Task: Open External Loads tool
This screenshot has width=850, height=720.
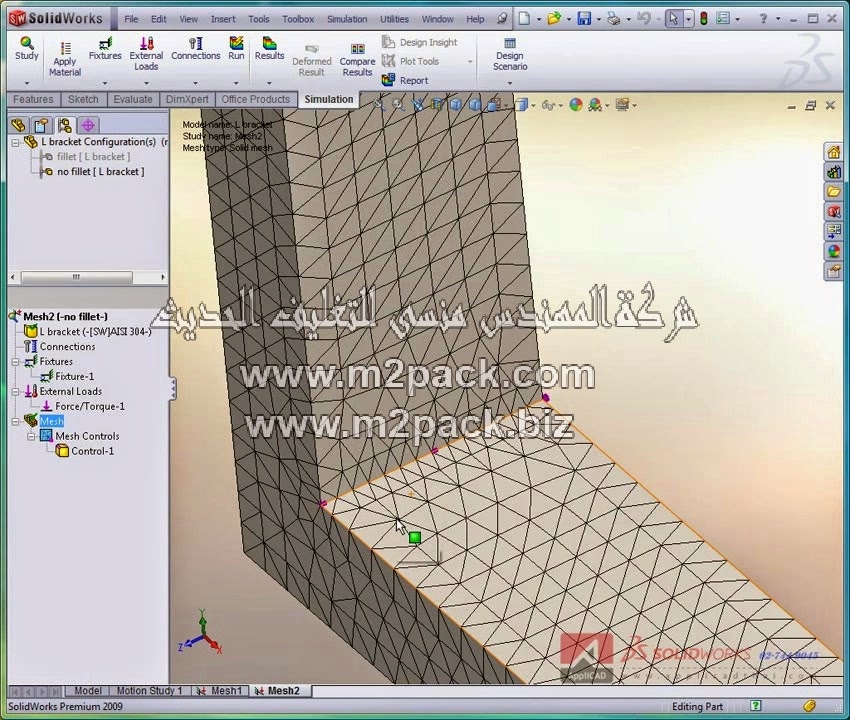Action: click(146, 54)
